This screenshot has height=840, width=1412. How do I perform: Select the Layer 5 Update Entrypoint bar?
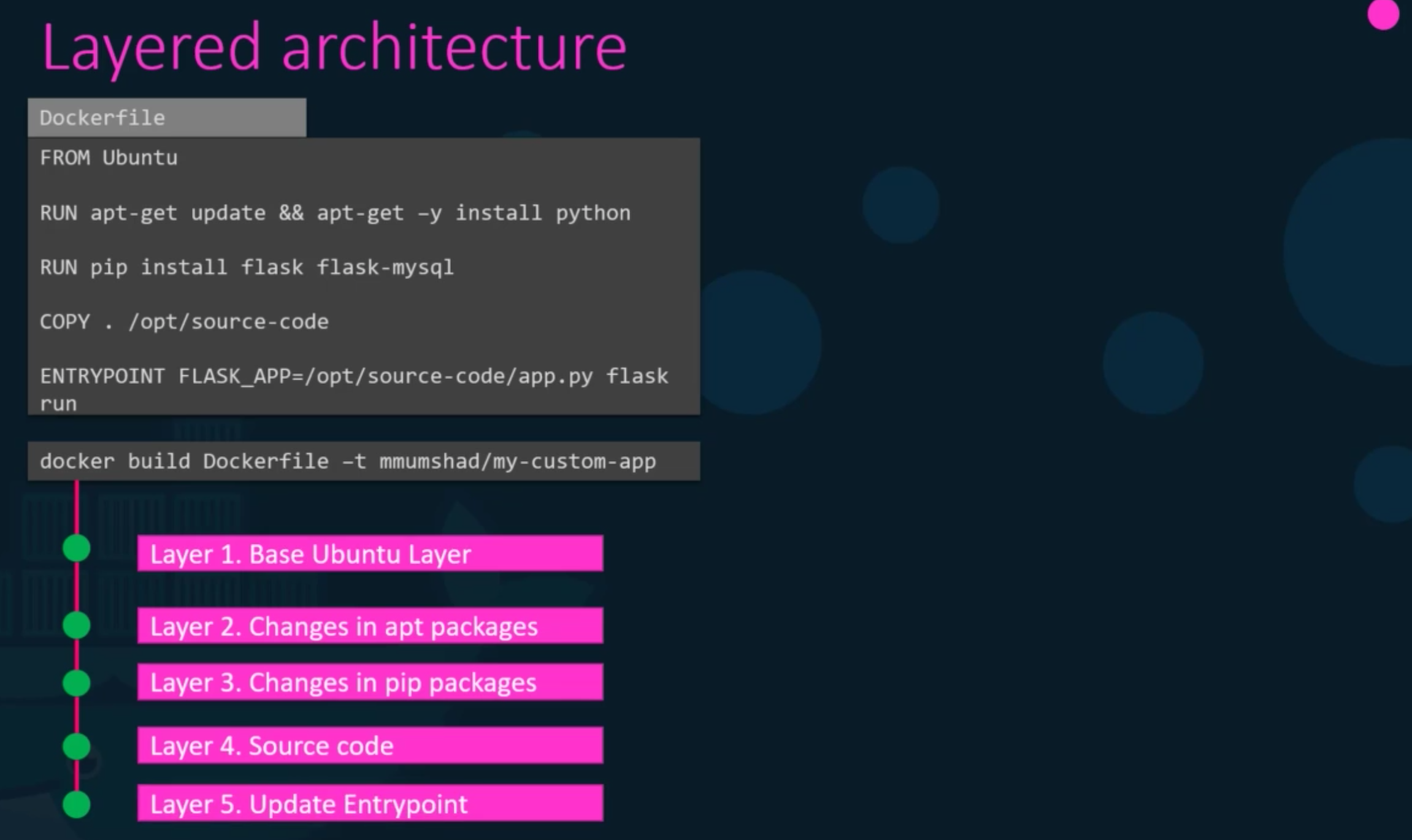(370, 803)
